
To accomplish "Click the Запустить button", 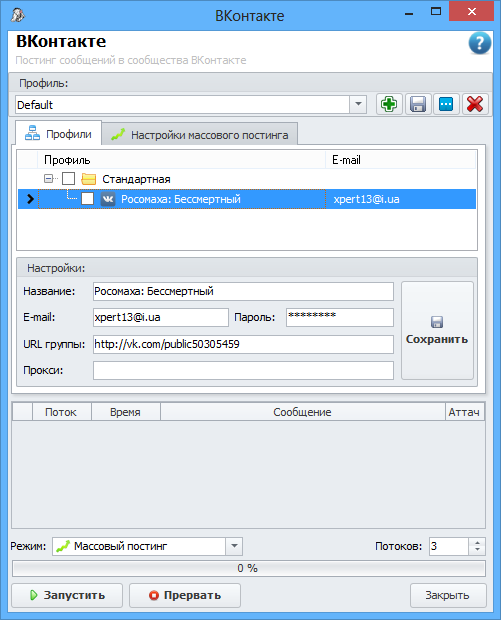I will click(x=67, y=595).
